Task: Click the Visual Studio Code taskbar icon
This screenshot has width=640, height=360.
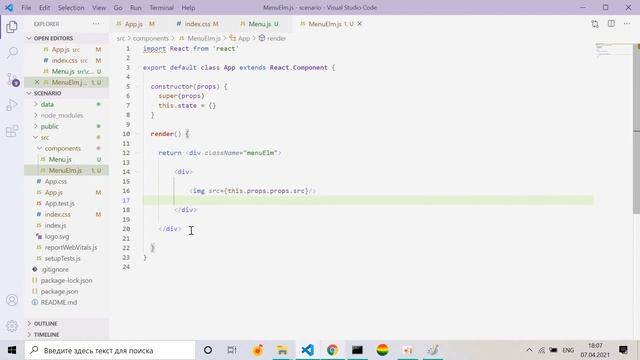Action: (307, 350)
